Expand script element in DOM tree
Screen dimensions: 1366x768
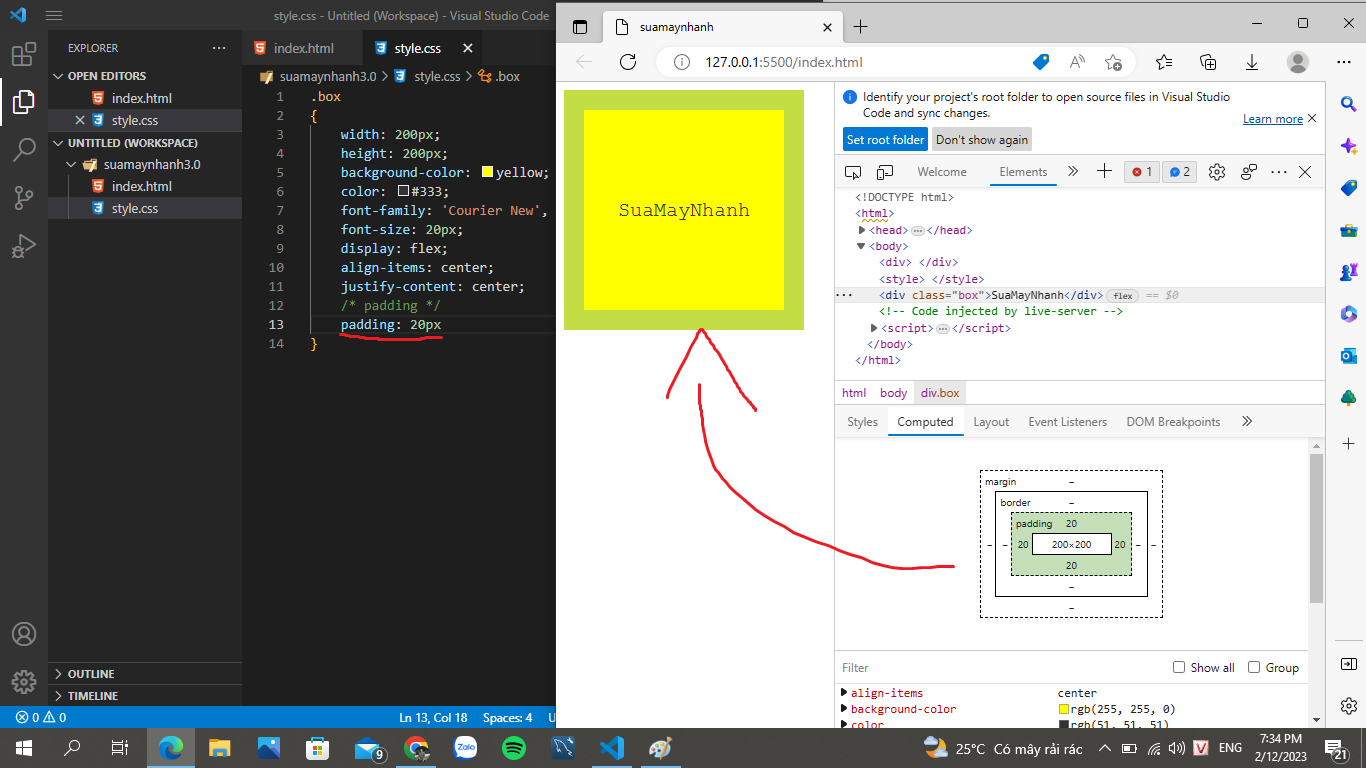(874, 328)
